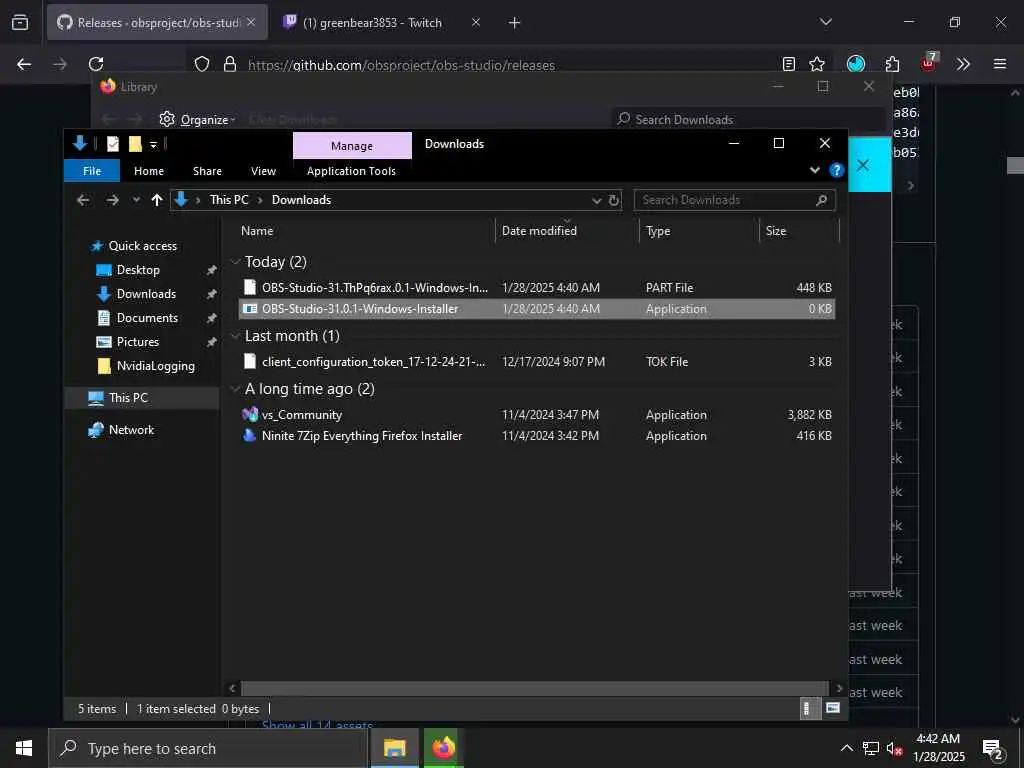Click This PC in the address breadcrumb

coord(229,200)
